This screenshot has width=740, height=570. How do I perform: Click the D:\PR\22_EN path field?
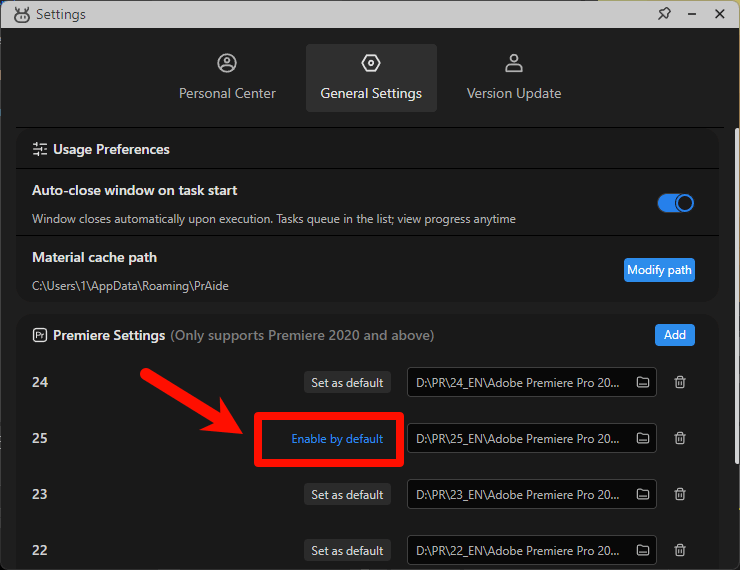pyautogui.click(x=531, y=550)
